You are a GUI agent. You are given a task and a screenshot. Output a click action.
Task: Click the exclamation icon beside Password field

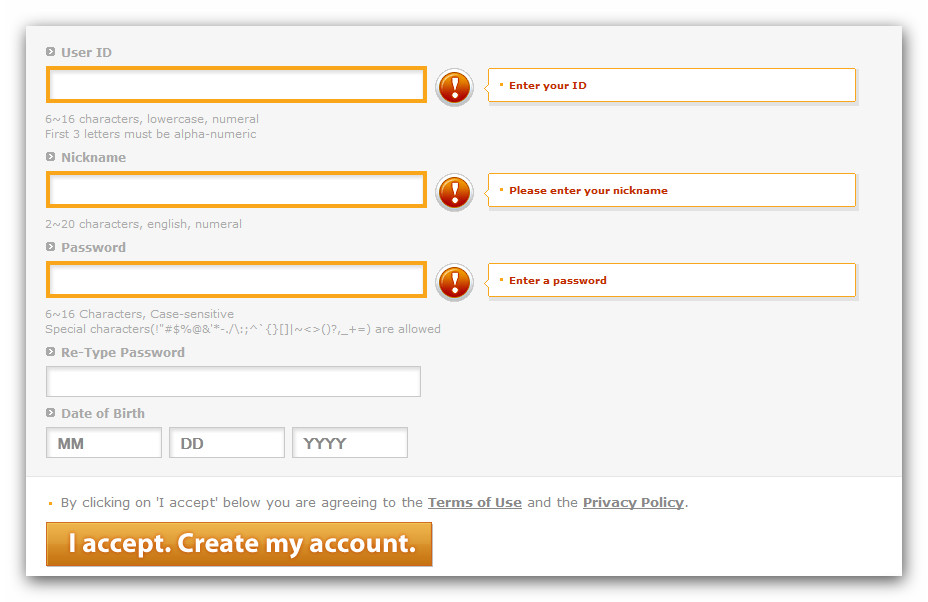(x=454, y=282)
